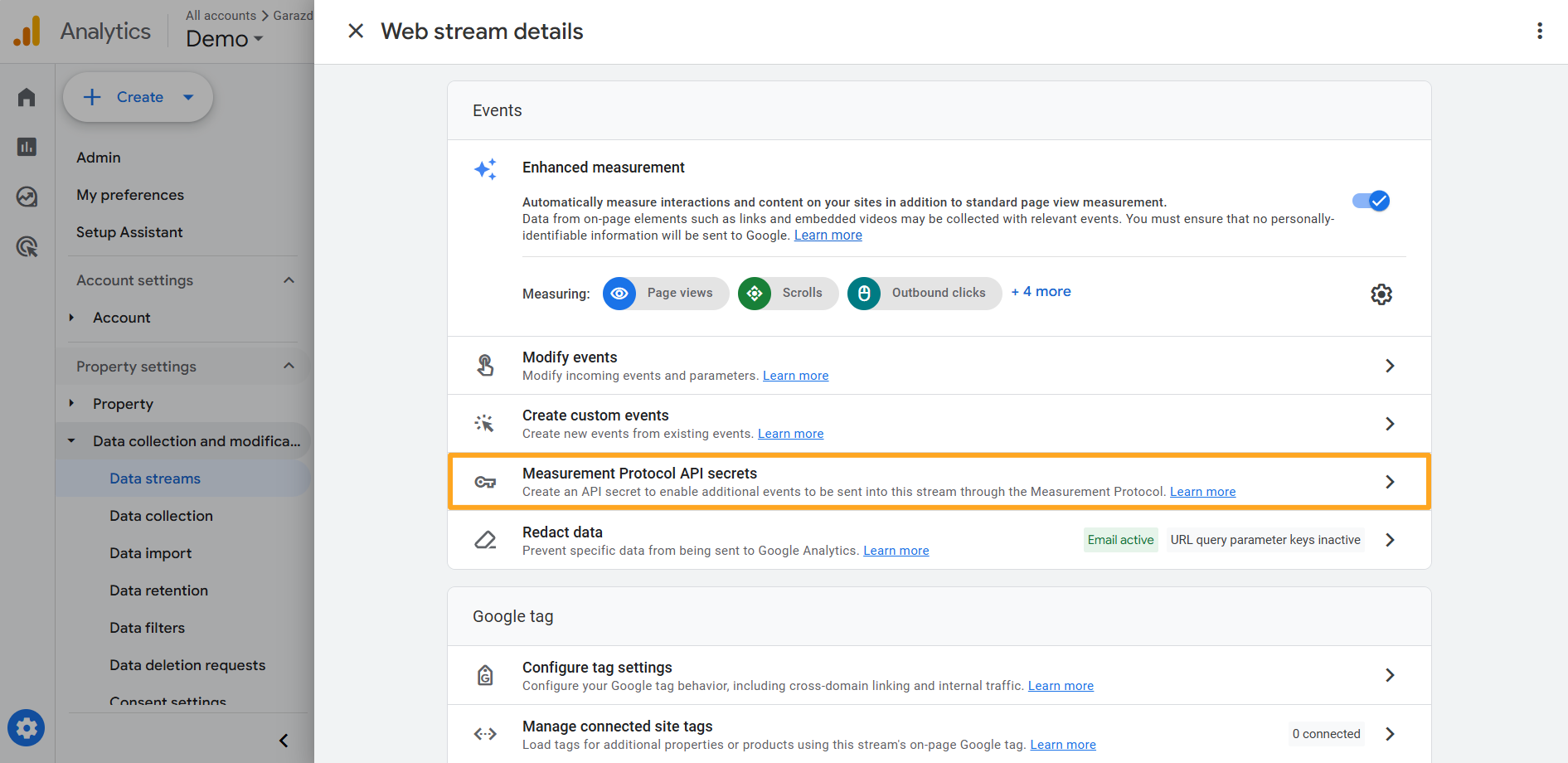Open Manage connected site tags with its arrow
The height and width of the screenshot is (763, 1568).
[x=1391, y=734]
